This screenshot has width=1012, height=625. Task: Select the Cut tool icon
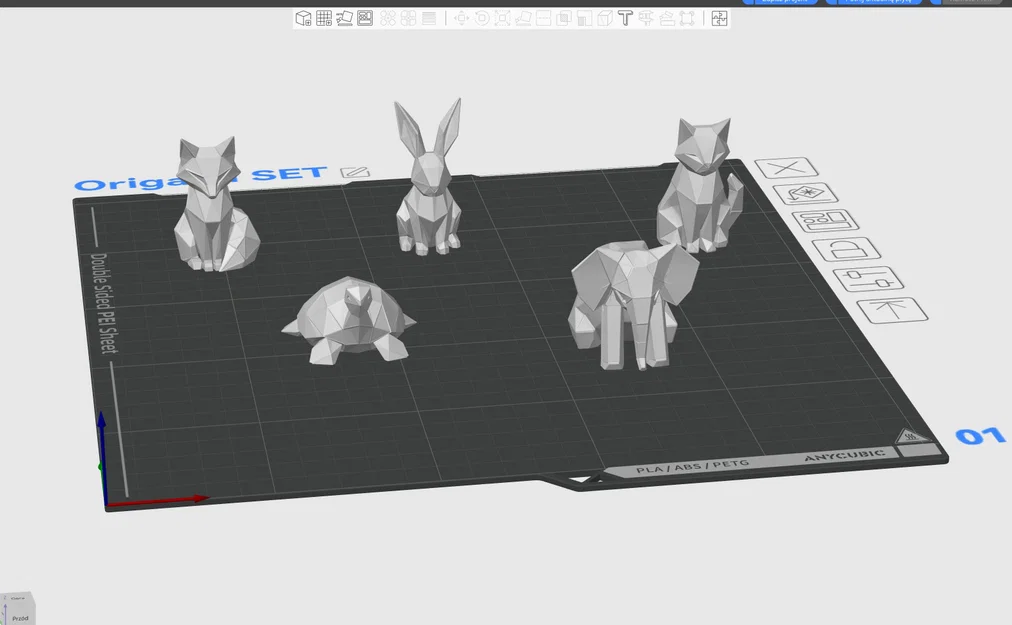click(544, 18)
